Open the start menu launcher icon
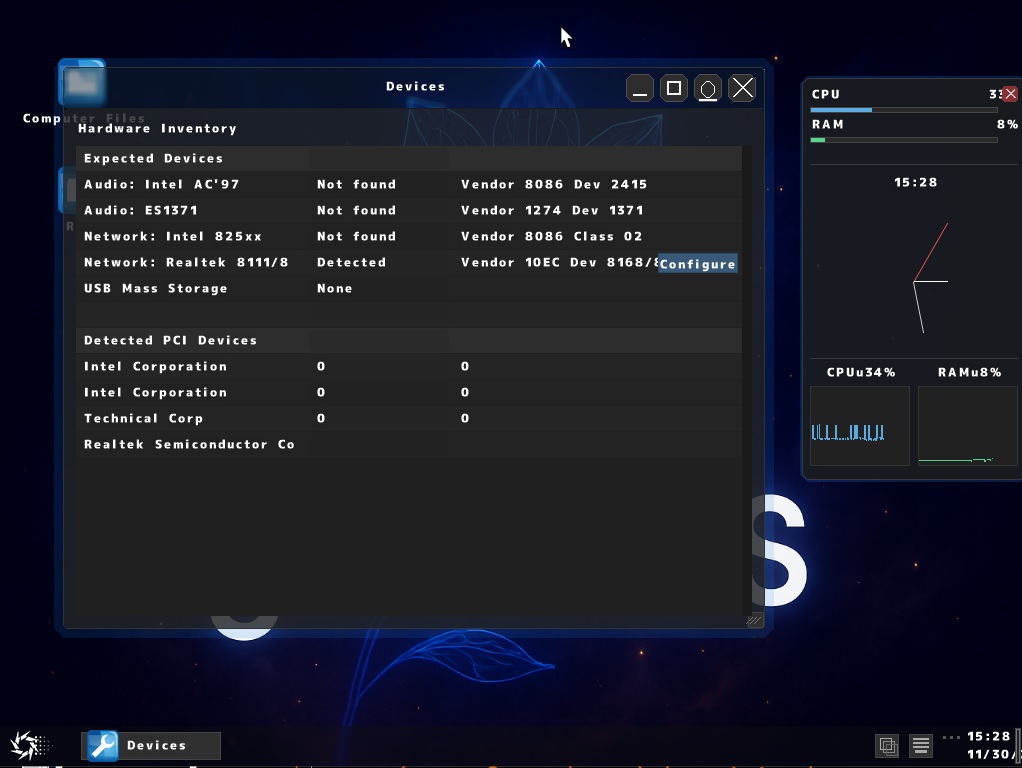The width and height of the screenshot is (1022, 768). tap(25, 745)
